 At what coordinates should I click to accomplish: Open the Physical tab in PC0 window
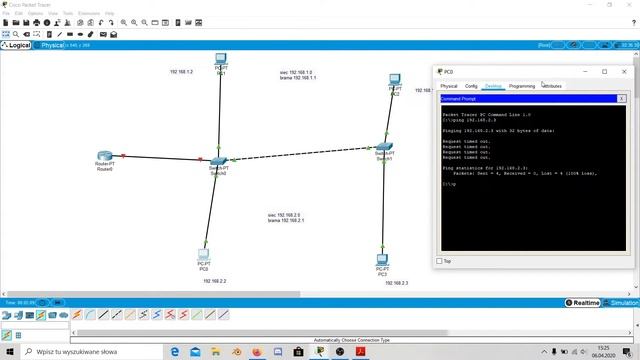click(449, 86)
